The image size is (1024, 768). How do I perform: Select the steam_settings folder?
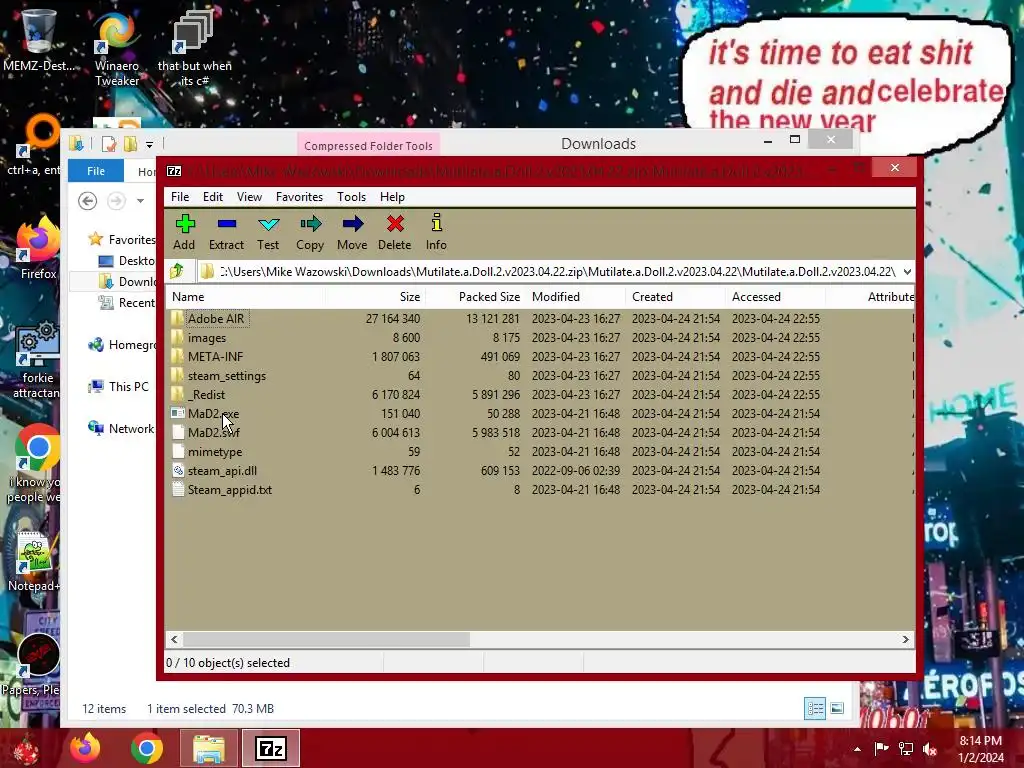point(227,376)
